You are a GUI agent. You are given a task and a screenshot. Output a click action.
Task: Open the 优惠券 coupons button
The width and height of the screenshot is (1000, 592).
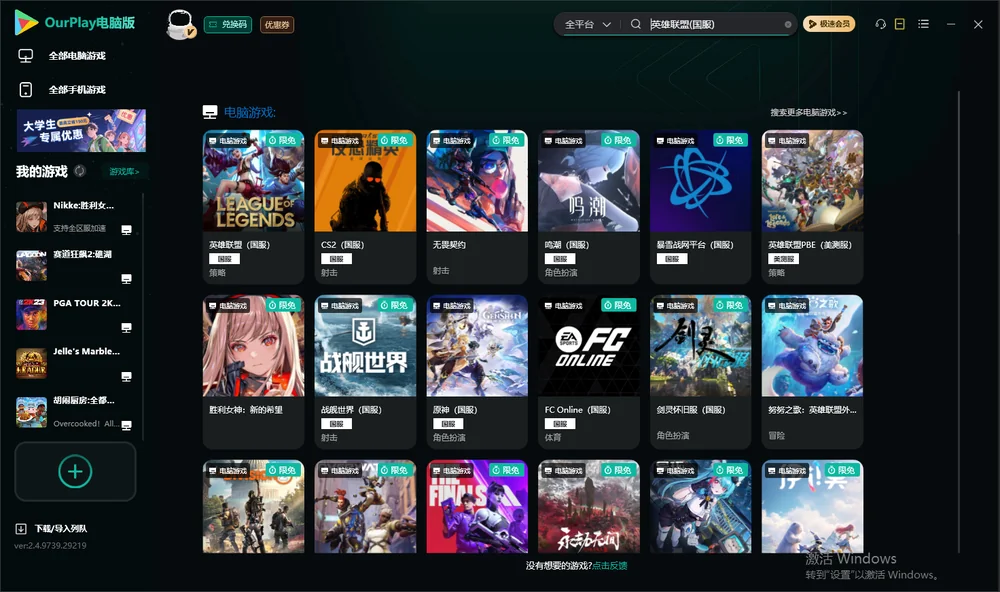point(277,25)
